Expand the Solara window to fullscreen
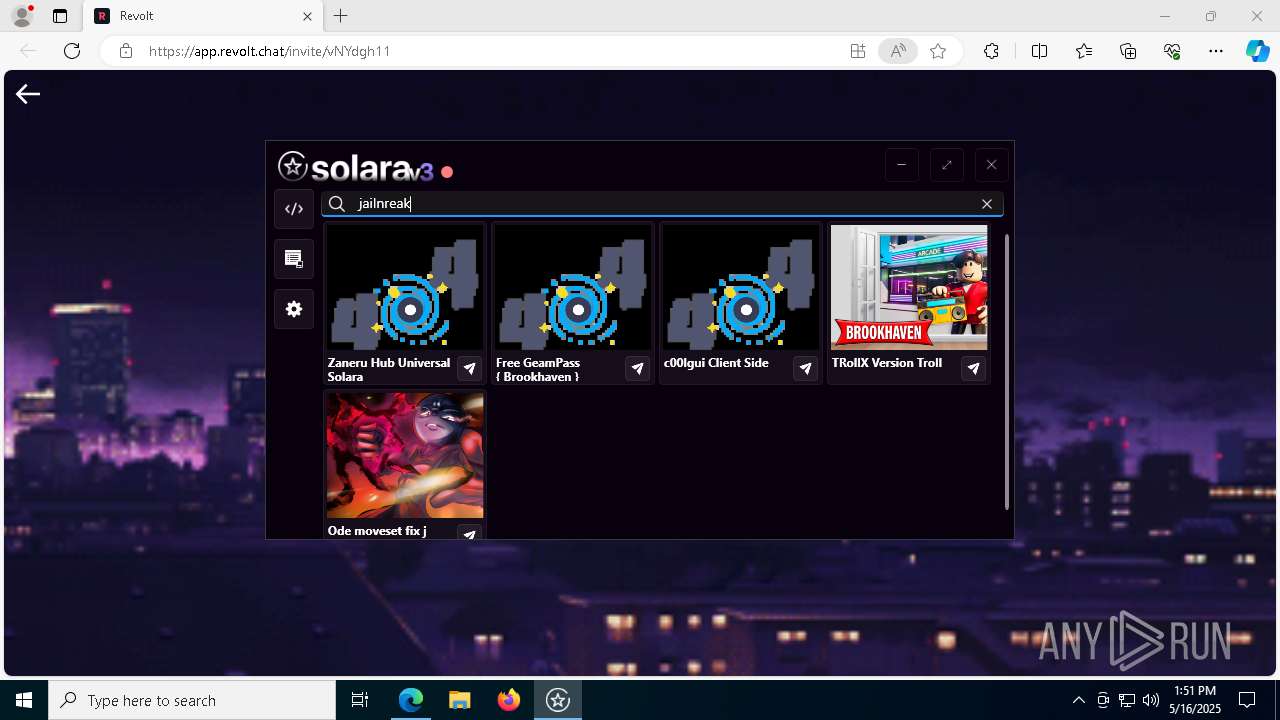This screenshot has width=1280, height=720. (x=946, y=165)
